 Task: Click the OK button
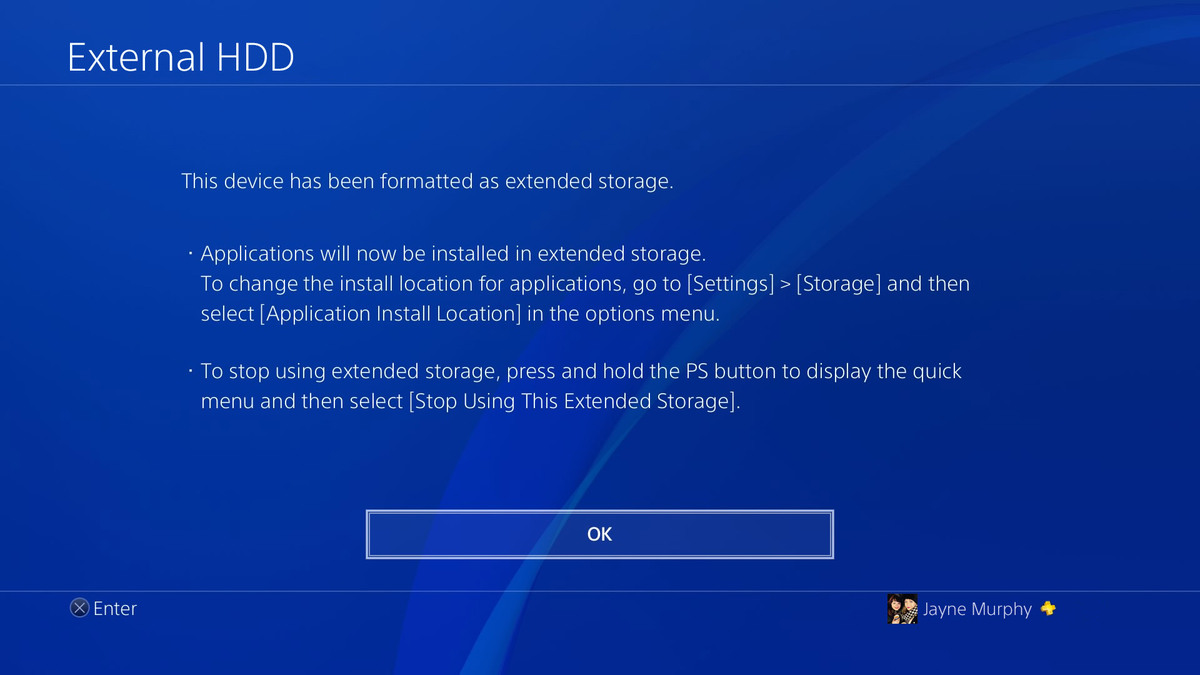(x=599, y=534)
